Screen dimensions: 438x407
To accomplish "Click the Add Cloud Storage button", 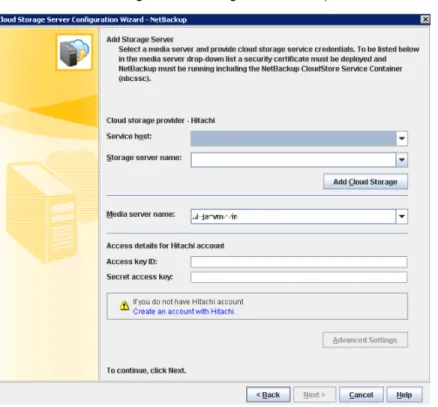I will click(365, 182).
